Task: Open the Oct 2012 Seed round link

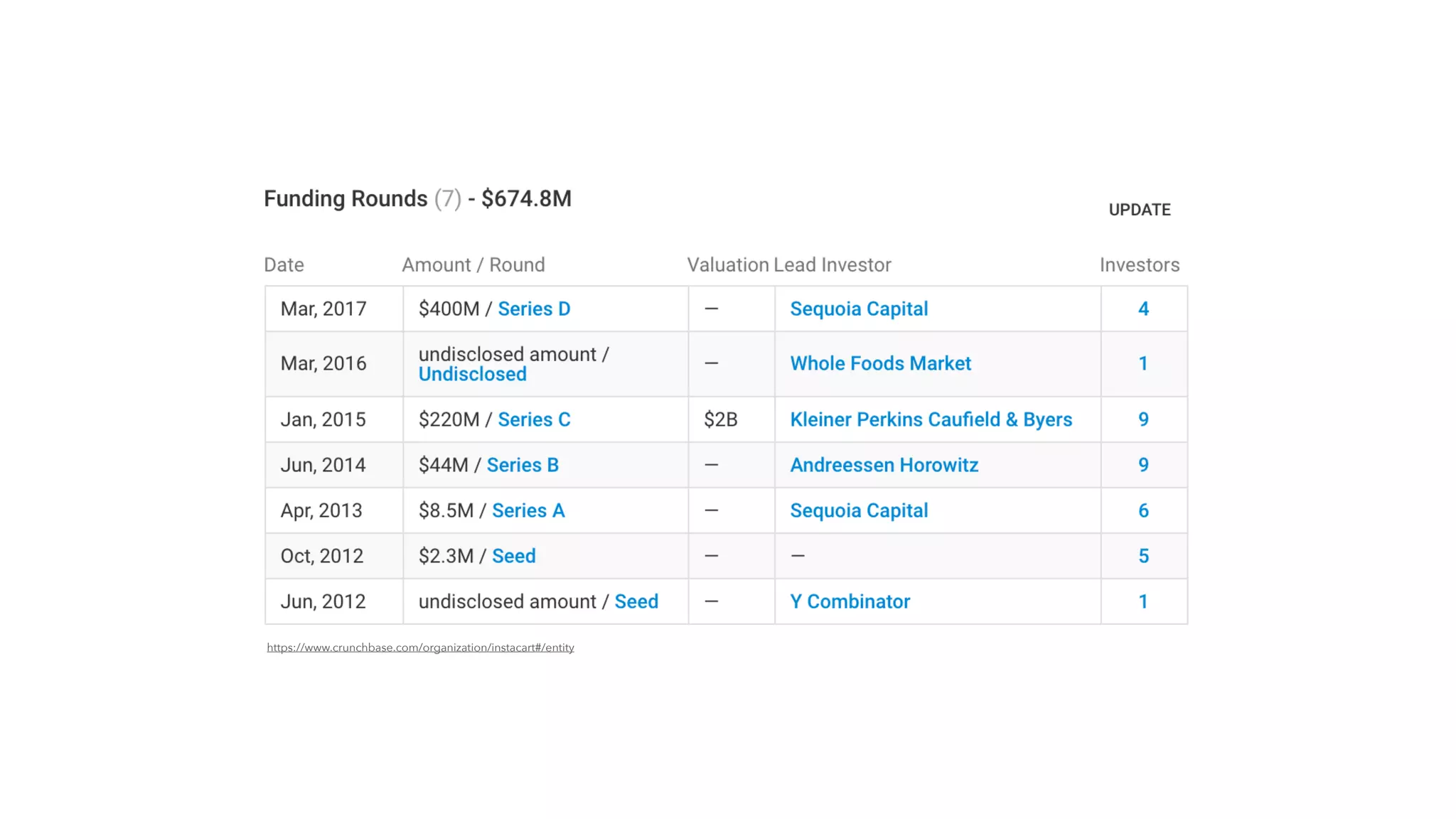Action: (x=513, y=556)
